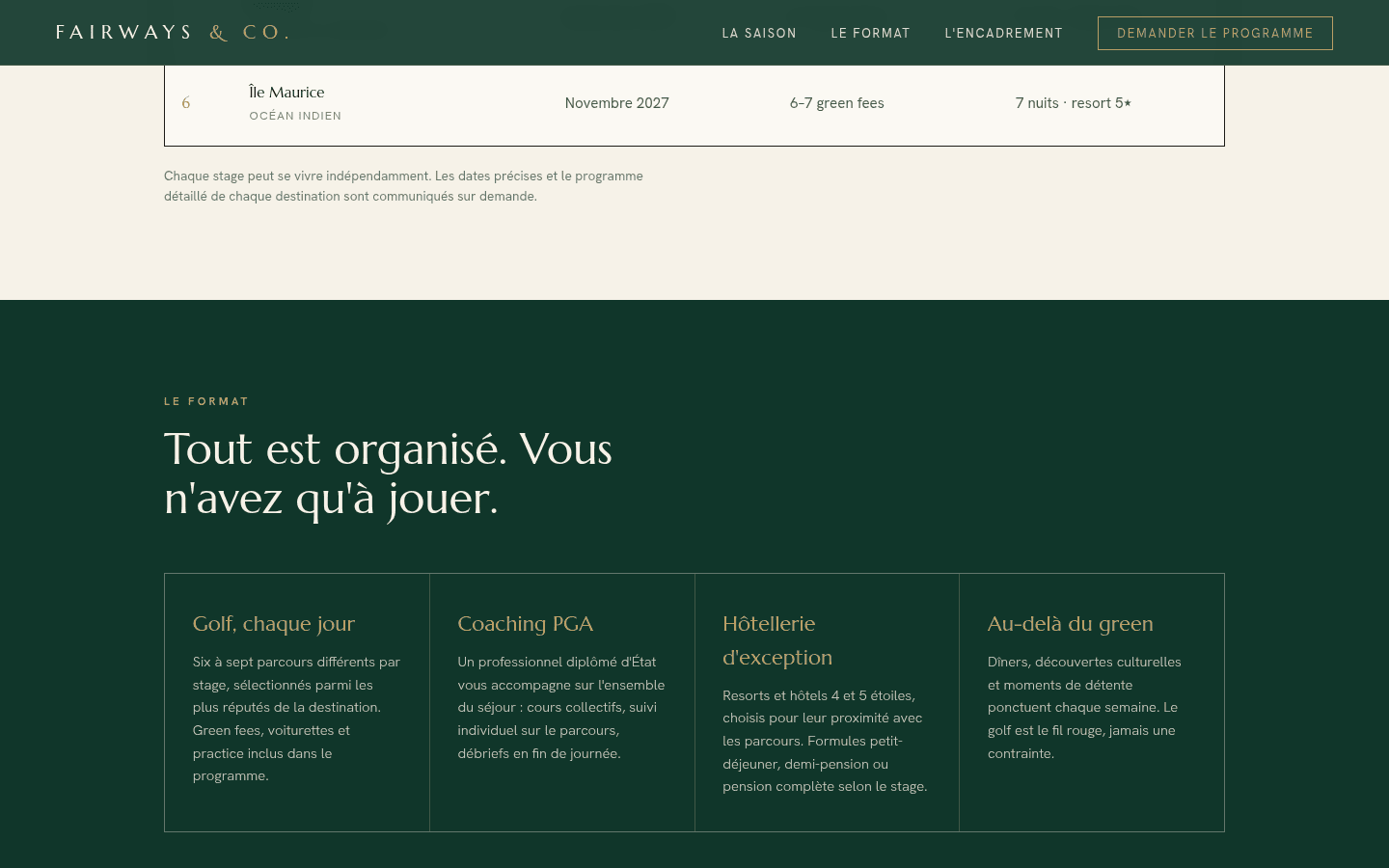Click the paragraph about resorts et hôtels

825,741
